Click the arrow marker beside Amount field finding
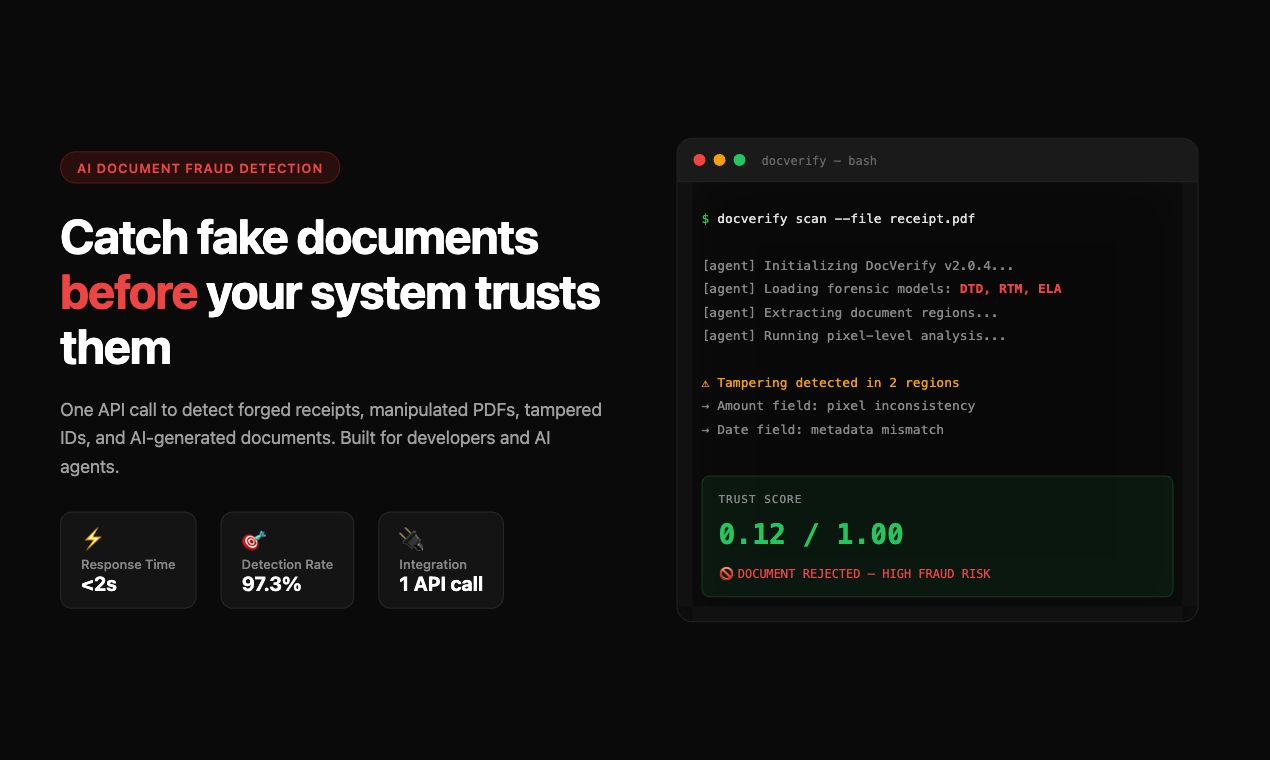The image size is (1270, 760). (x=707, y=405)
